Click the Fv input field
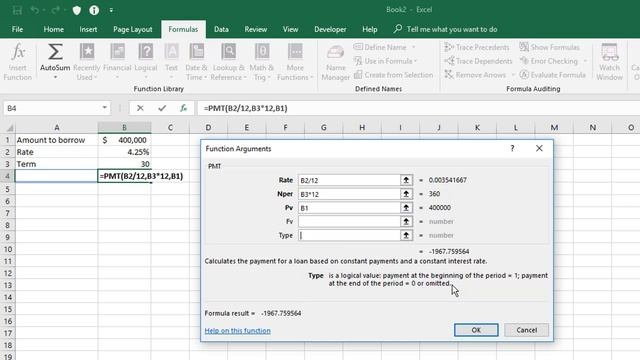The height and width of the screenshot is (360, 640). [349, 222]
